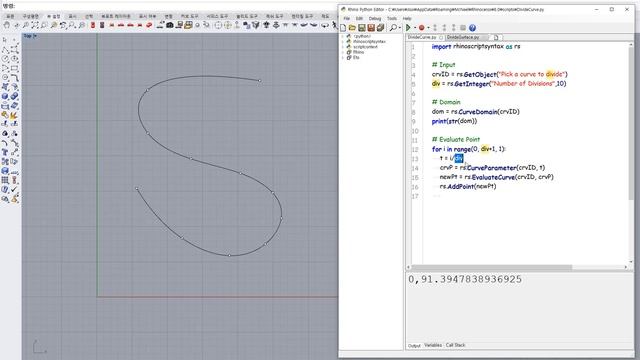Click the Pan hand icon in Rhino toolbar
This screenshot has width=640, height=360.
(7, 25)
